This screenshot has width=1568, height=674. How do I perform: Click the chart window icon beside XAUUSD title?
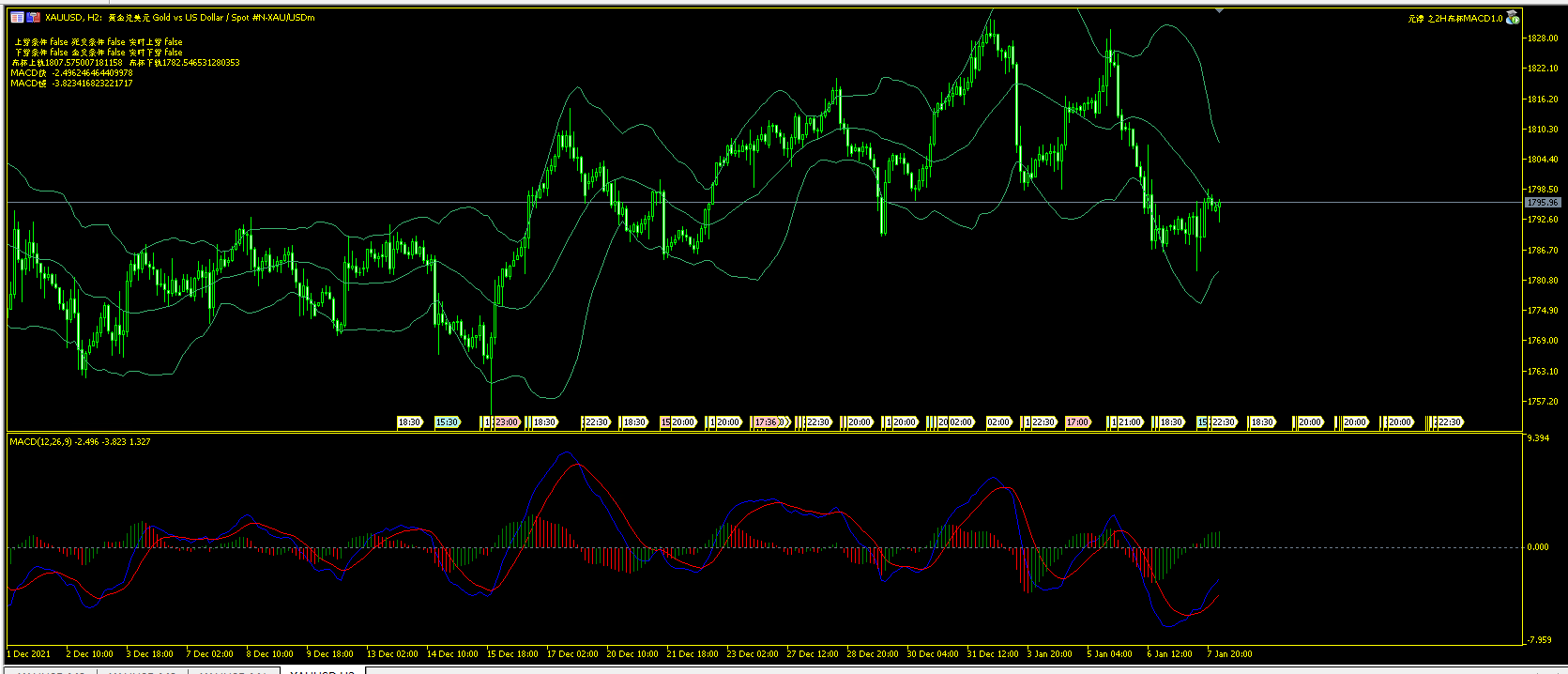[17, 17]
